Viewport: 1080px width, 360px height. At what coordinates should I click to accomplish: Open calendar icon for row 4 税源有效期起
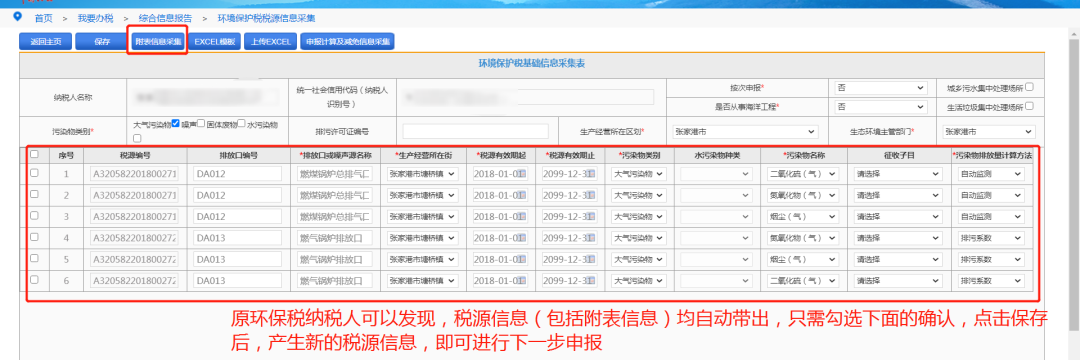(x=521, y=238)
